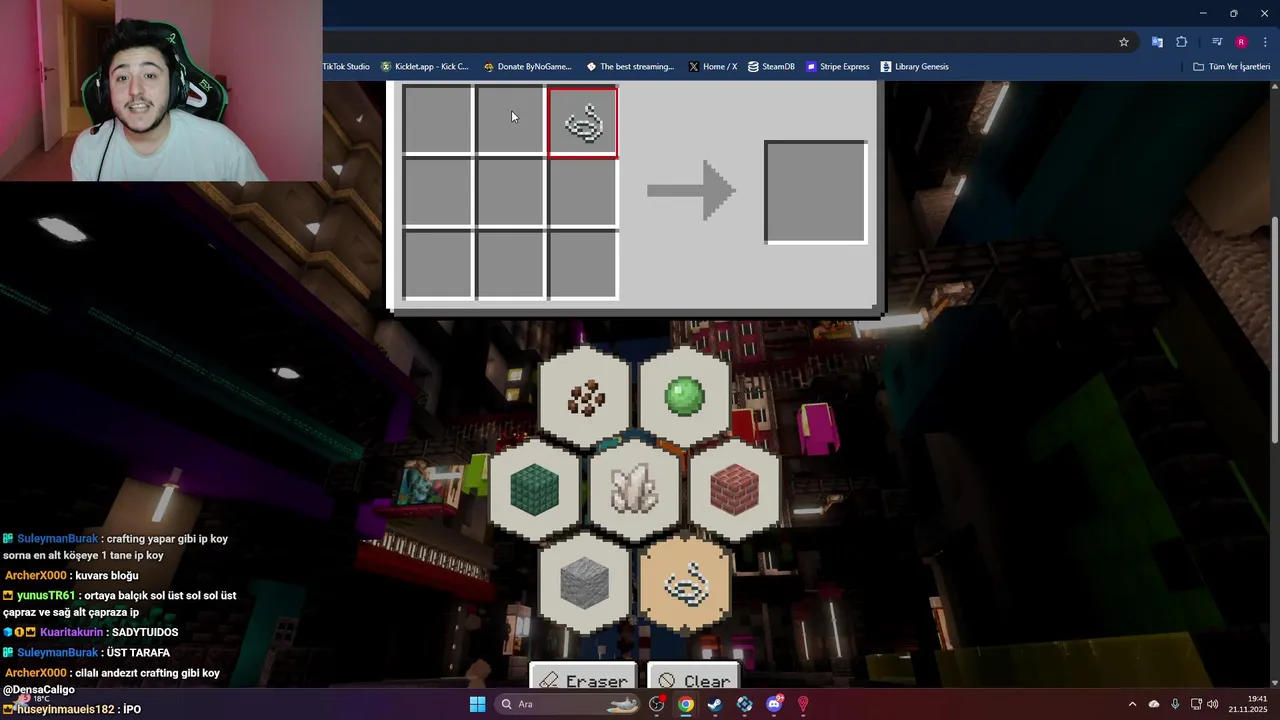Click the middle-right crafting grid slot
This screenshot has width=1280, height=720.
click(x=583, y=193)
